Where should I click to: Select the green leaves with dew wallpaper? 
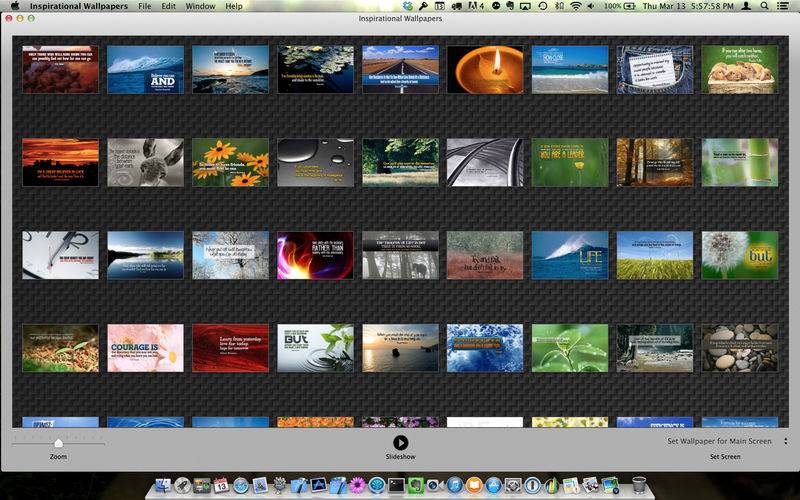[570, 348]
